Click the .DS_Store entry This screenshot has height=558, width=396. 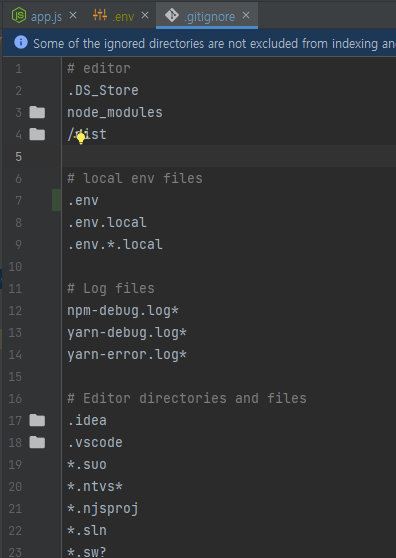103,90
